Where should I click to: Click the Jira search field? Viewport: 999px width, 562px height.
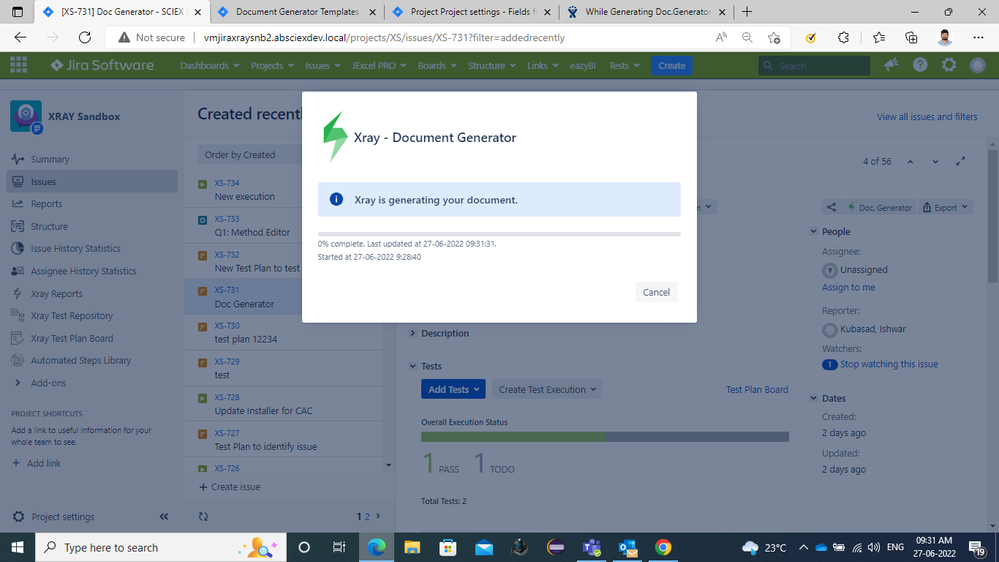pyautogui.click(x=814, y=66)
